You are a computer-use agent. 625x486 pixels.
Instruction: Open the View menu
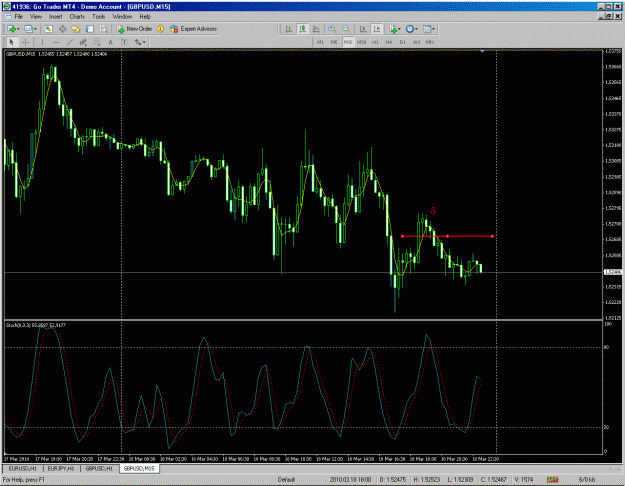[36, 17]
